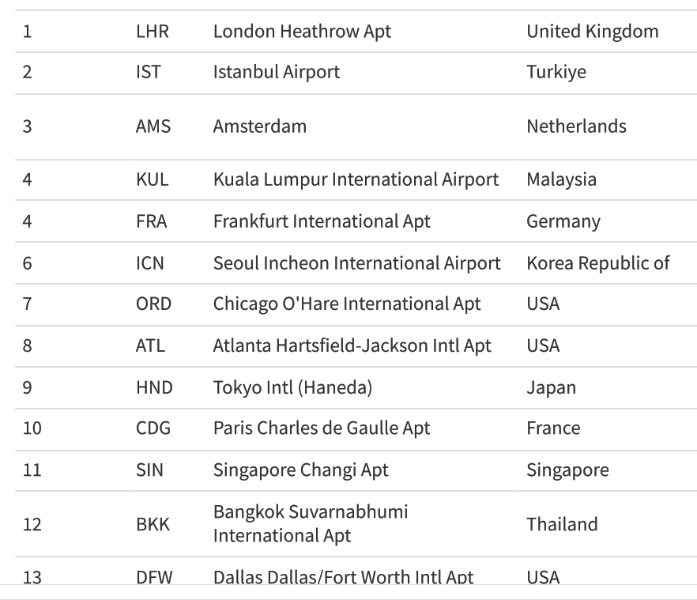The height and width of the screenshot is (600, 697).
Task: Select the Turkiye country cell
Action: pyautogui.click(x=556, y=72)
